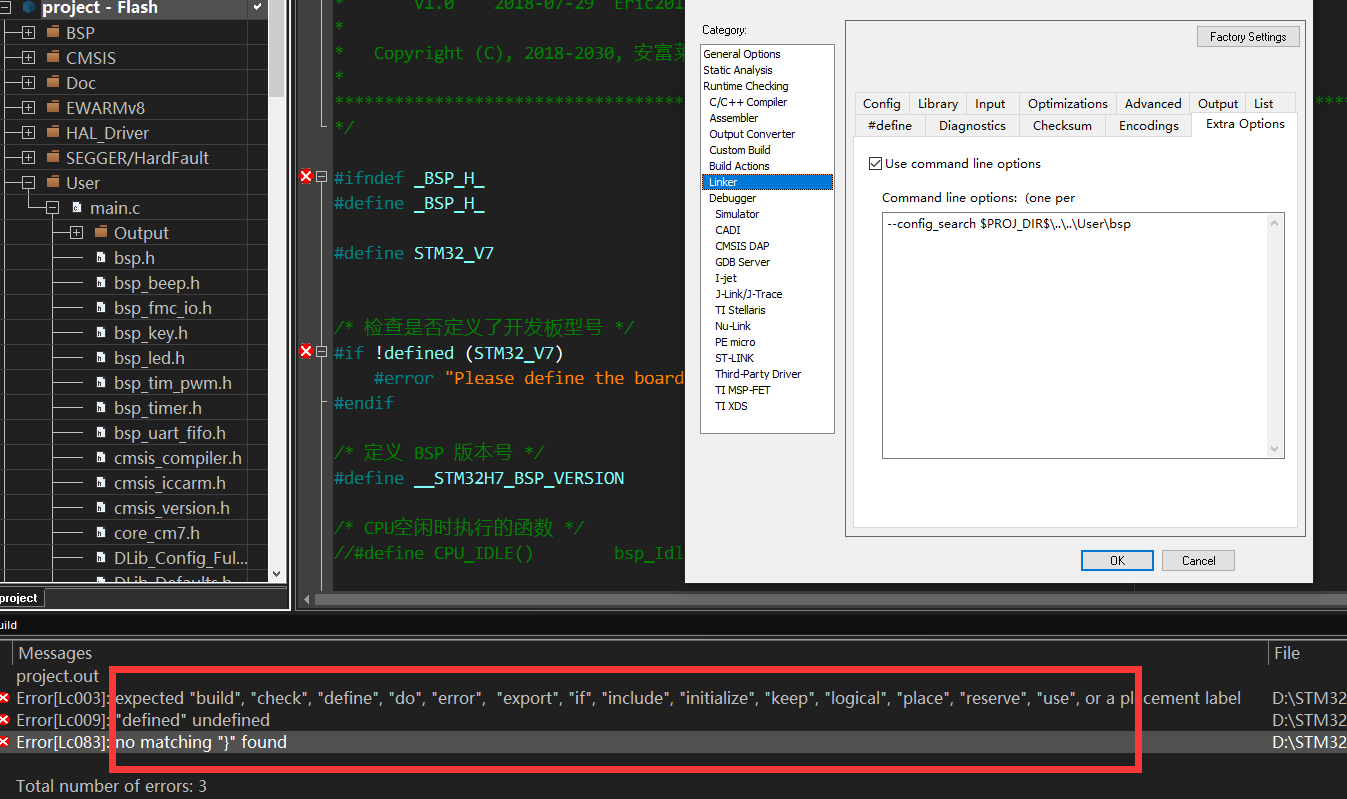Click the workspace tree vertical scrollbar
This screenshot has width=1347, height=799.
click(277, 290)
